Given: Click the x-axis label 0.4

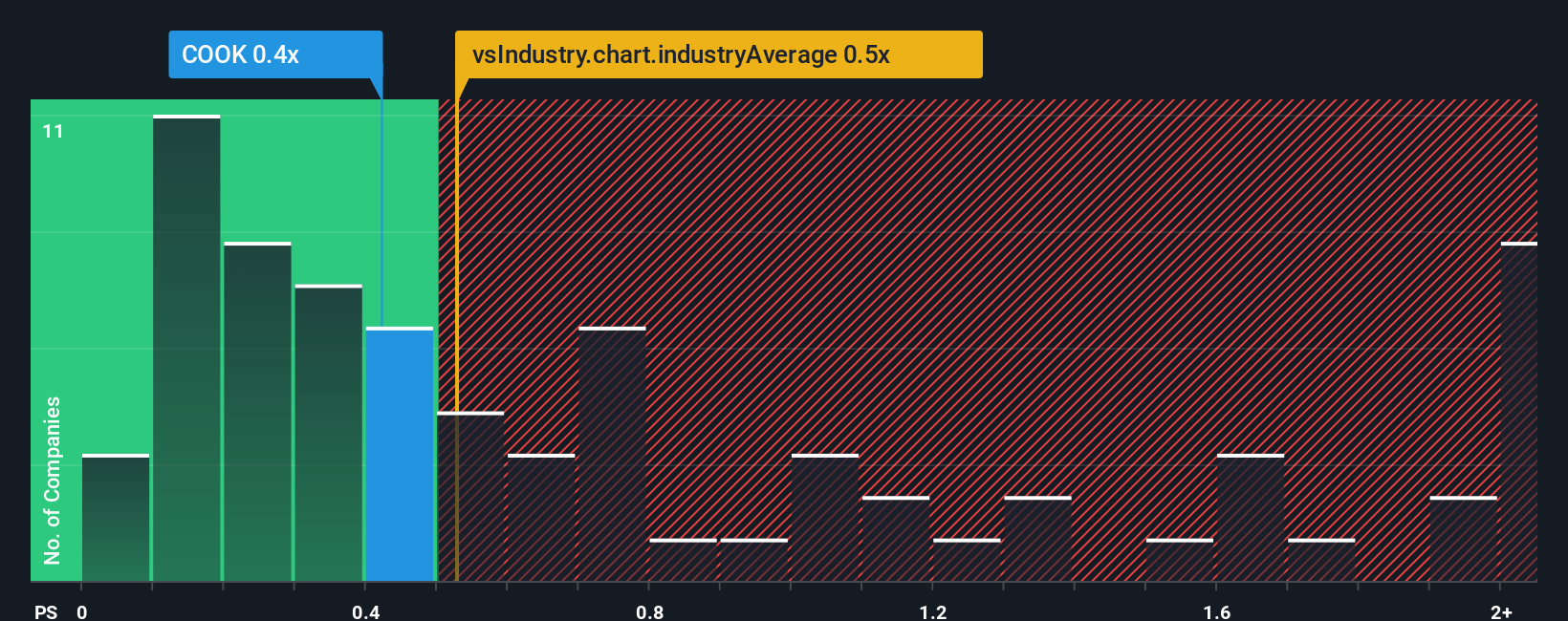Looking at the screenshot, I should pos(366,611).
